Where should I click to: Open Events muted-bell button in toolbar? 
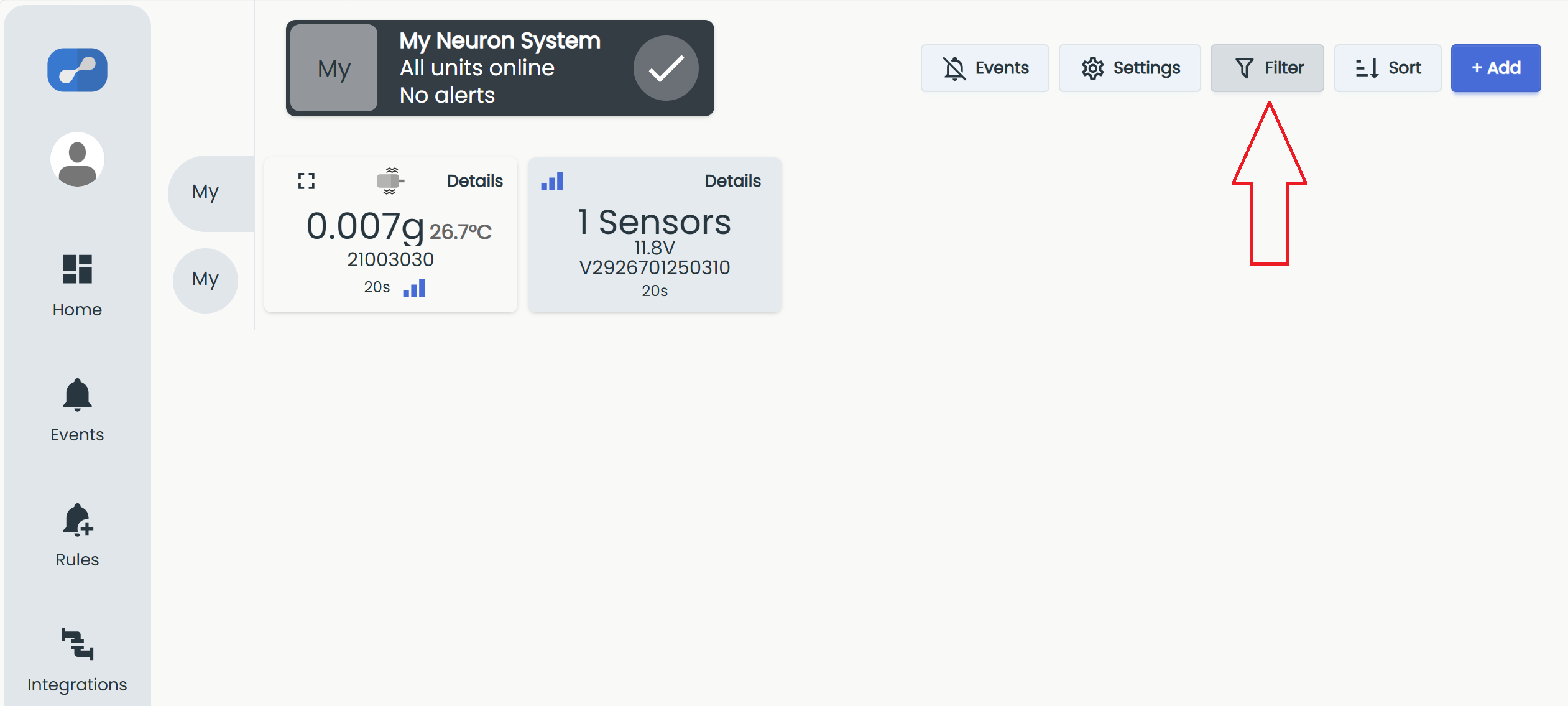click(985, 68)
